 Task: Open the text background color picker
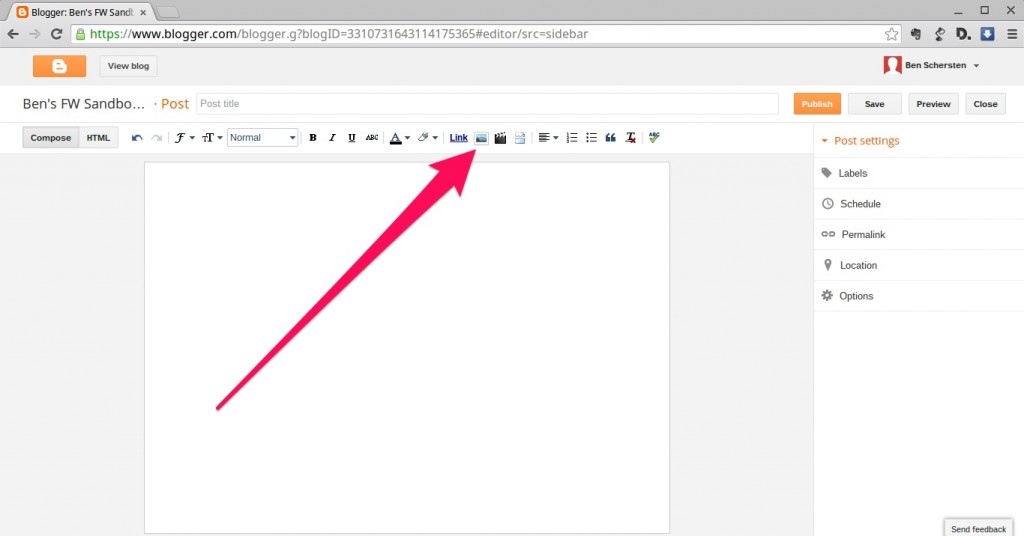(x=427, y=138)
